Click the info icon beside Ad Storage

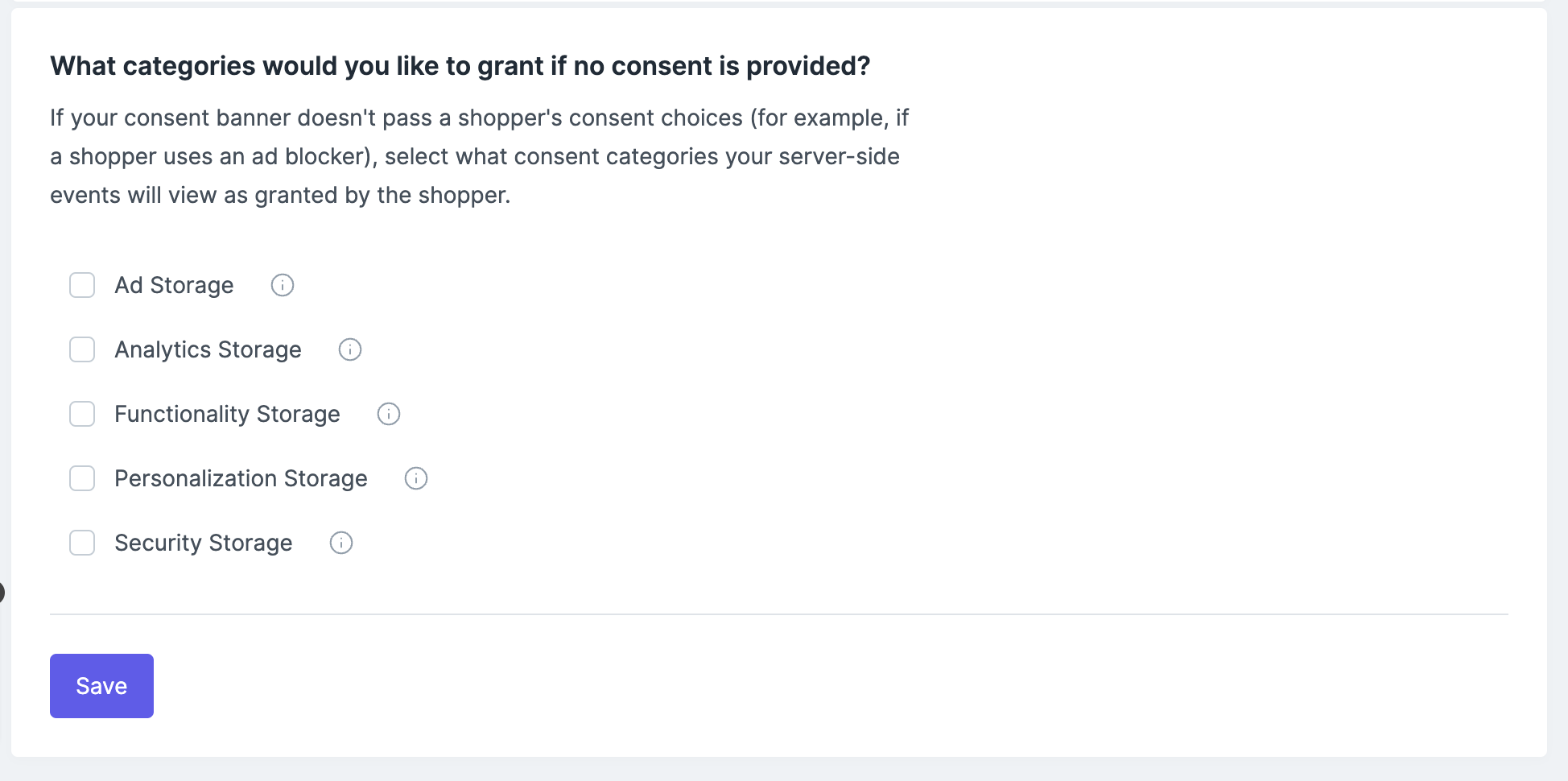[283, 285]
